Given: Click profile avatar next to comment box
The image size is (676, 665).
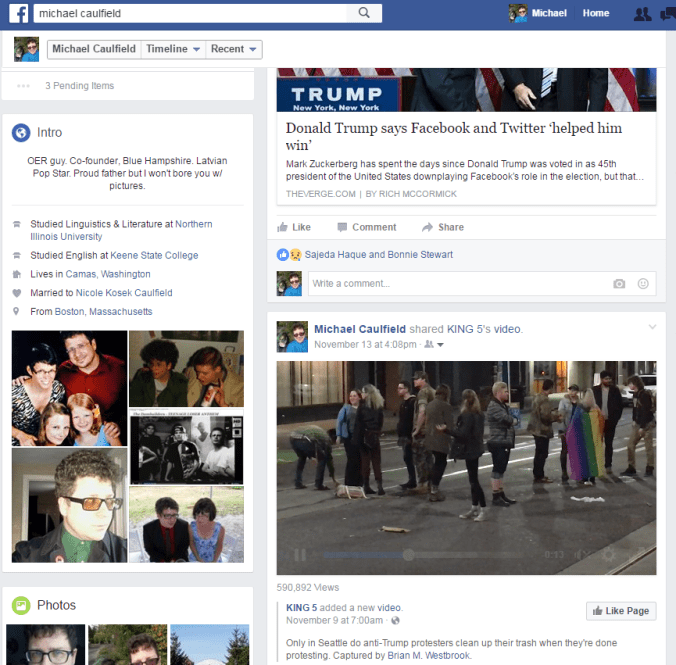Looking at the screenshot, I should click(289, 283).
